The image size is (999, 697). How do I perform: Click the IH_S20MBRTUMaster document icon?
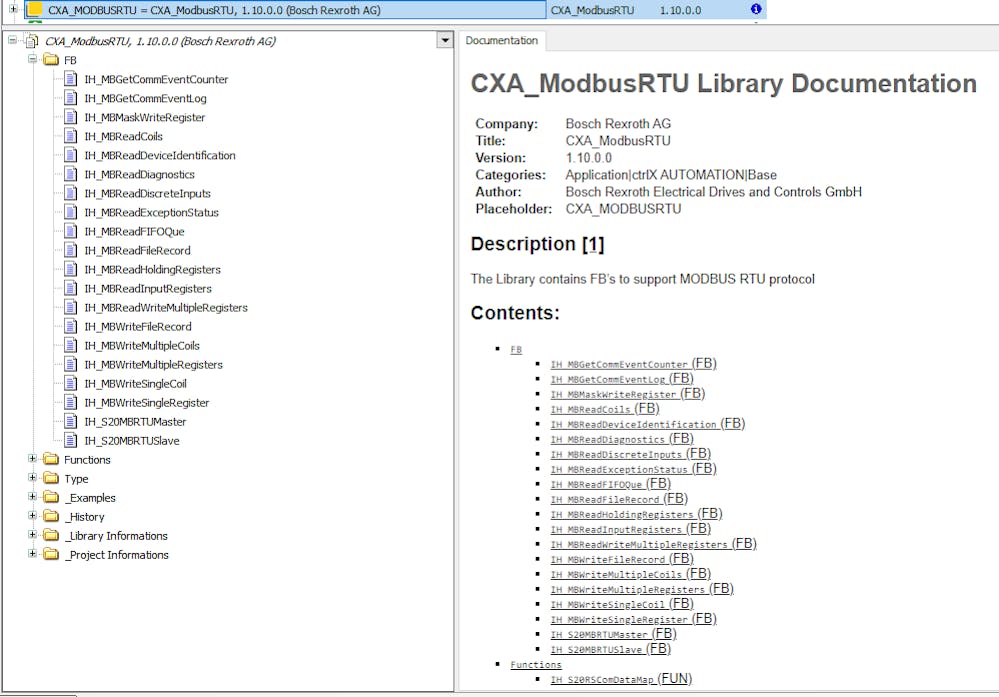click(x=70, y=422)
